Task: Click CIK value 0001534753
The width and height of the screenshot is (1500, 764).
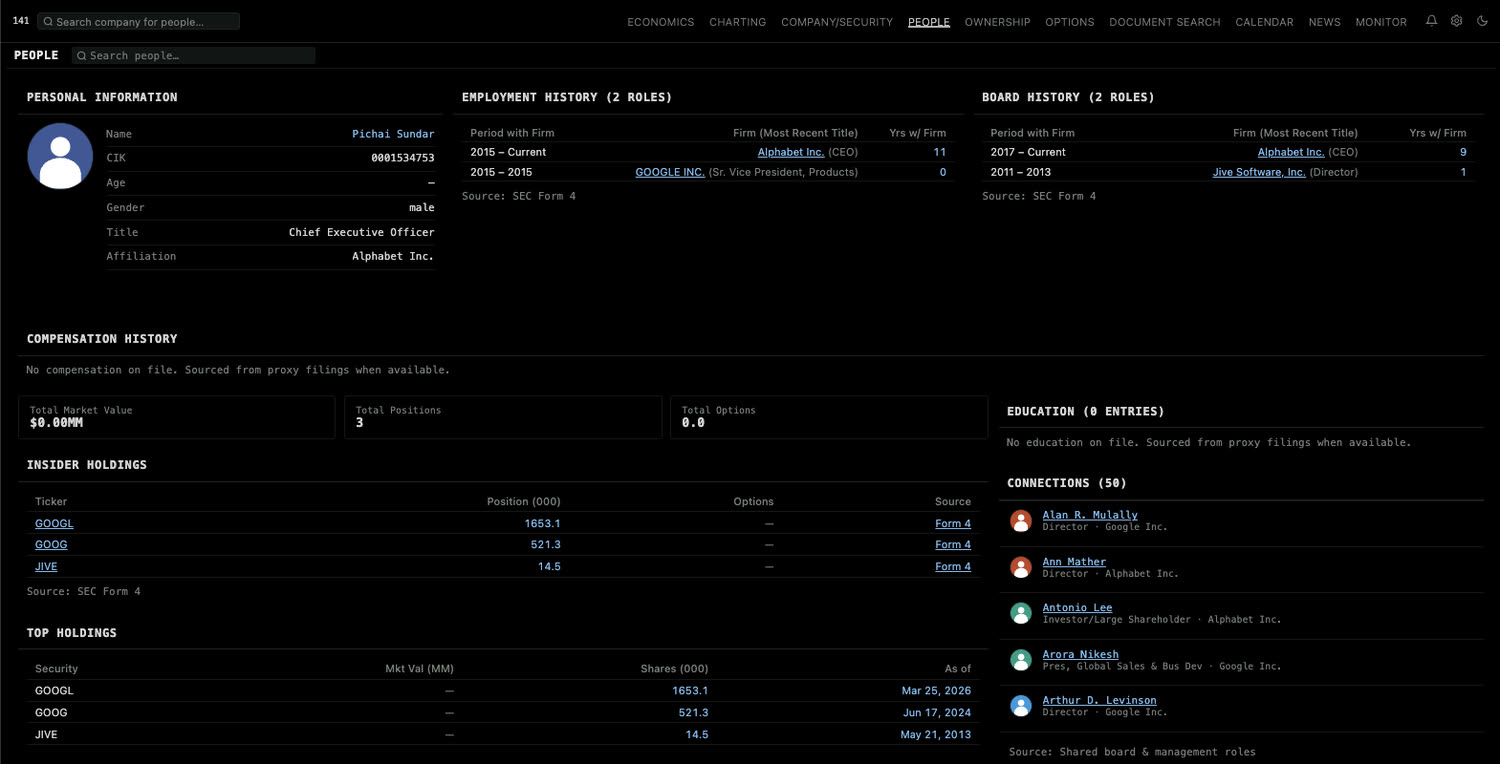Action: [403, 158]
